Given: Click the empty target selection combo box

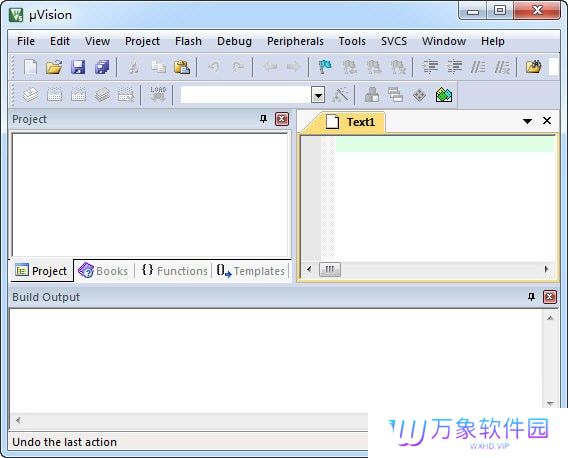Looking at the screenshot, I should pos(246,95).
